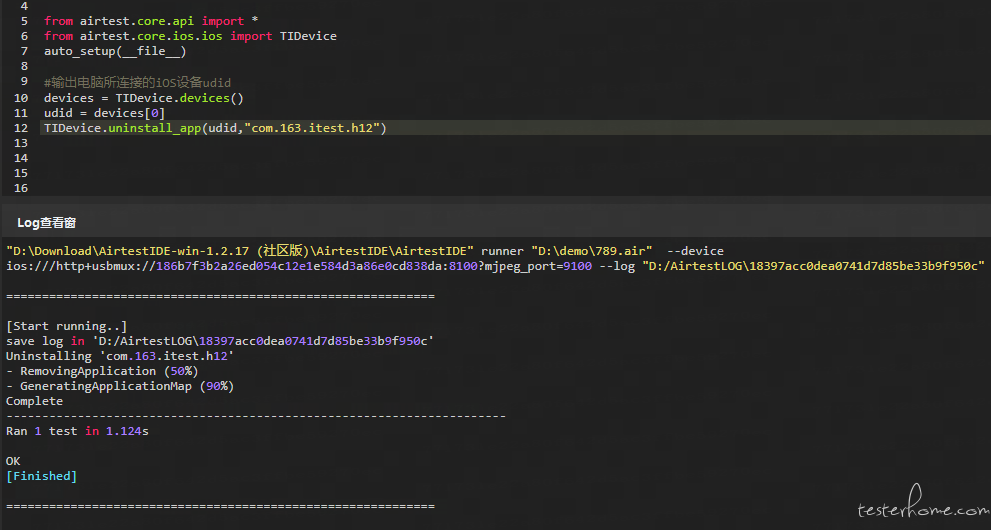Viewport: 991px width, 530px height.
Task: Click the OK result text in the log
Action: tap(13, 461)
